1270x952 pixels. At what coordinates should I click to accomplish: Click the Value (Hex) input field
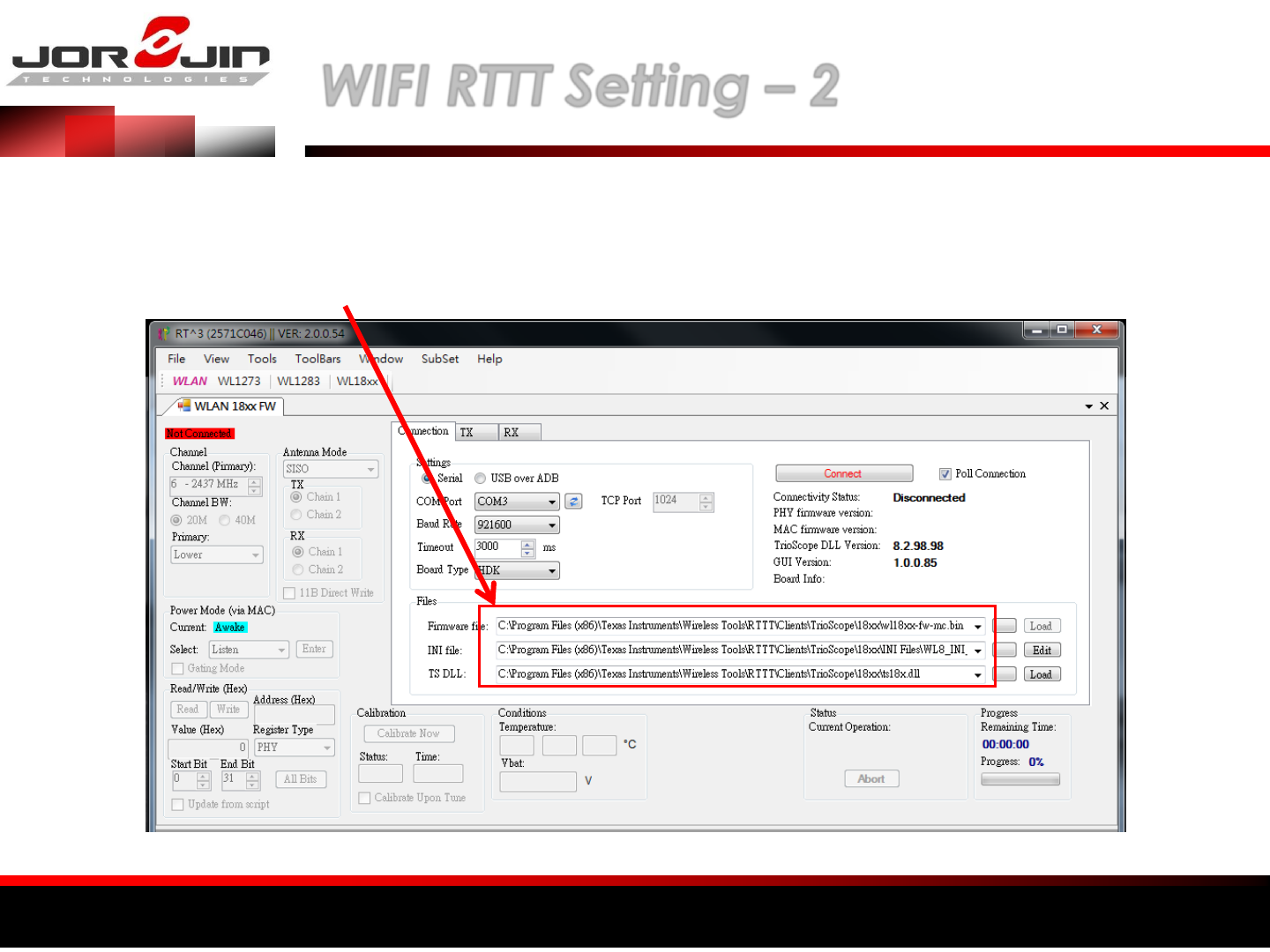point(209,747)
